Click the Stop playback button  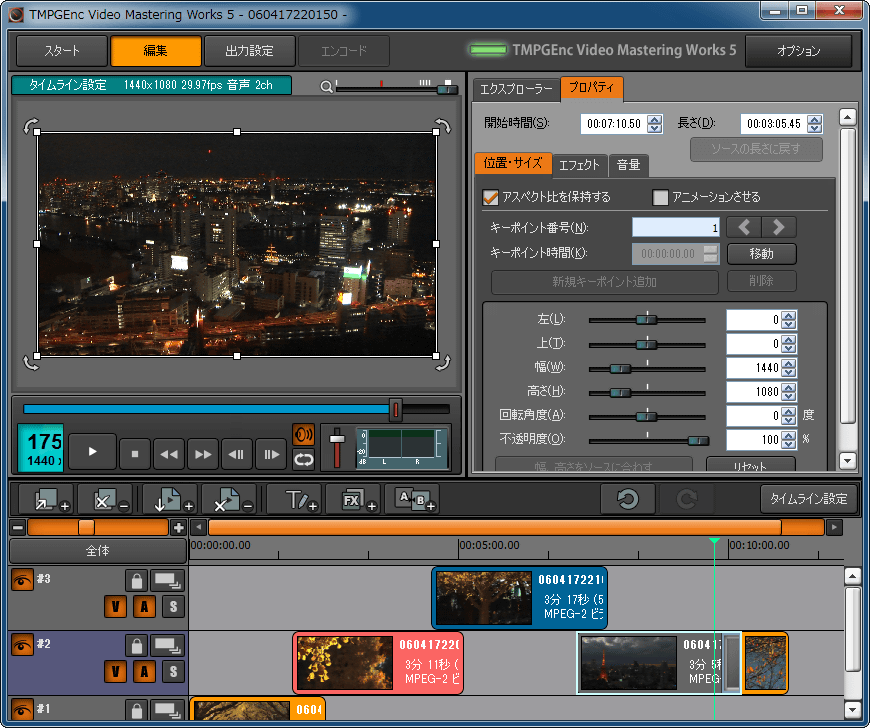(135, 454)
